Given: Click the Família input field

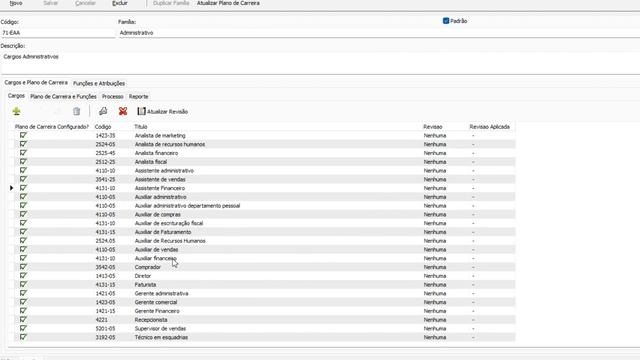Looking at the screenshot, I should coord(379,33).
